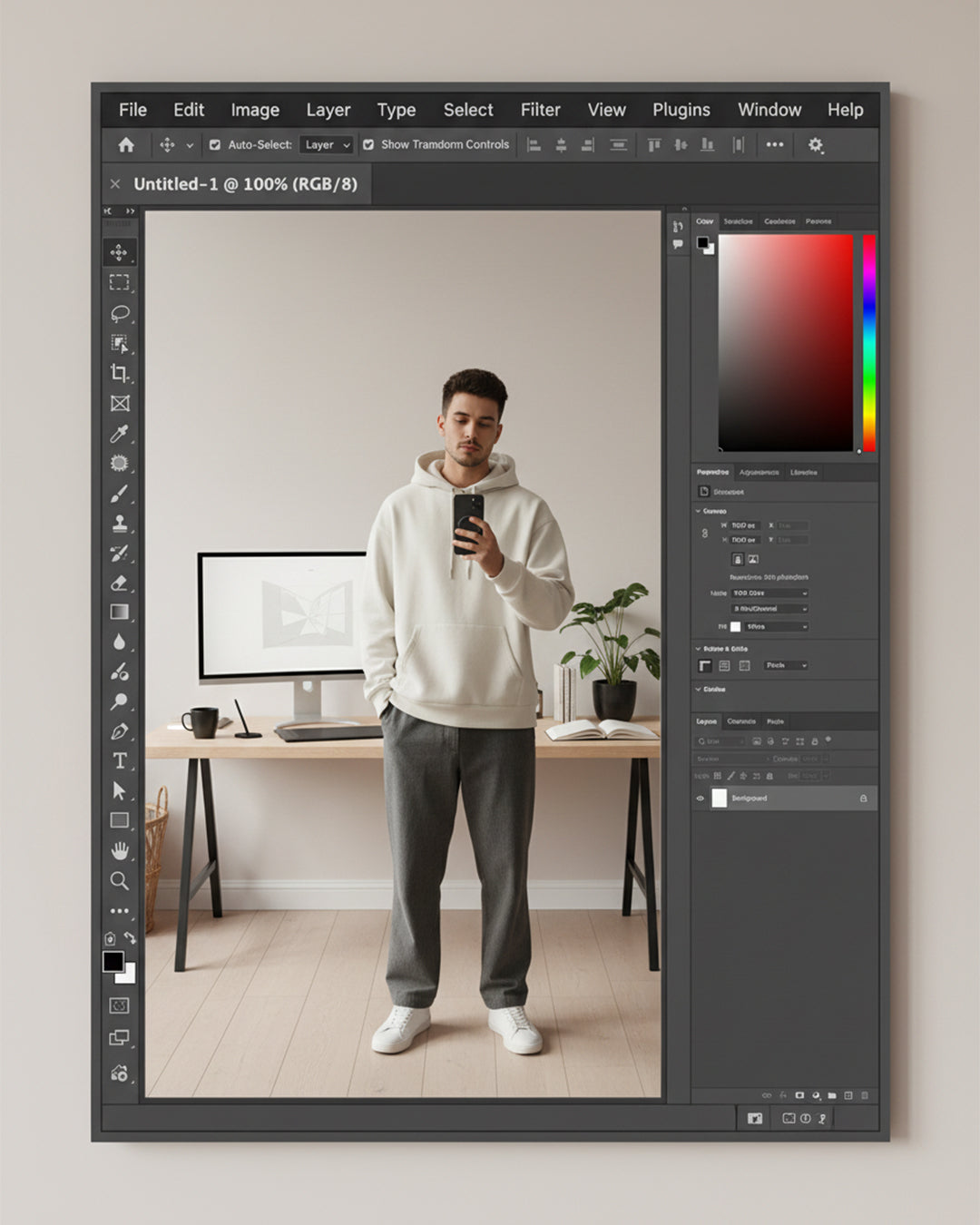Screen dimensions: 980x1225
Task: Click the three-dots more options button
Action: 774,145
